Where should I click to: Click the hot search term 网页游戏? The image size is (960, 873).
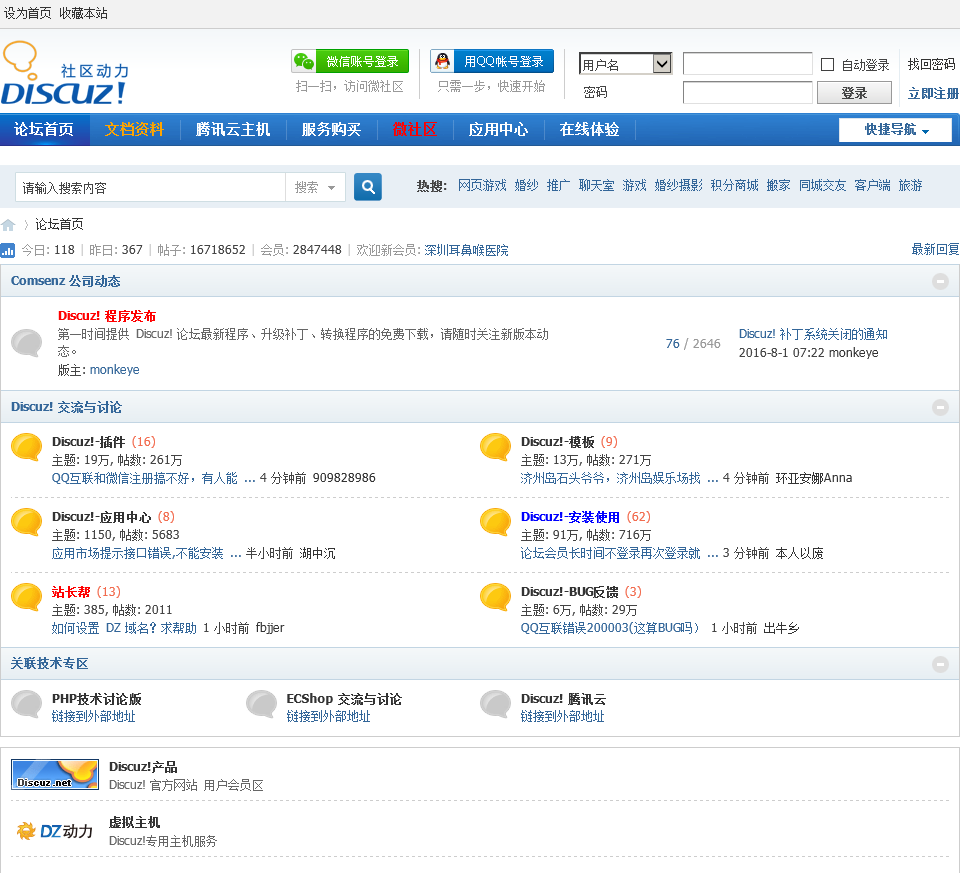pos(482,185)
